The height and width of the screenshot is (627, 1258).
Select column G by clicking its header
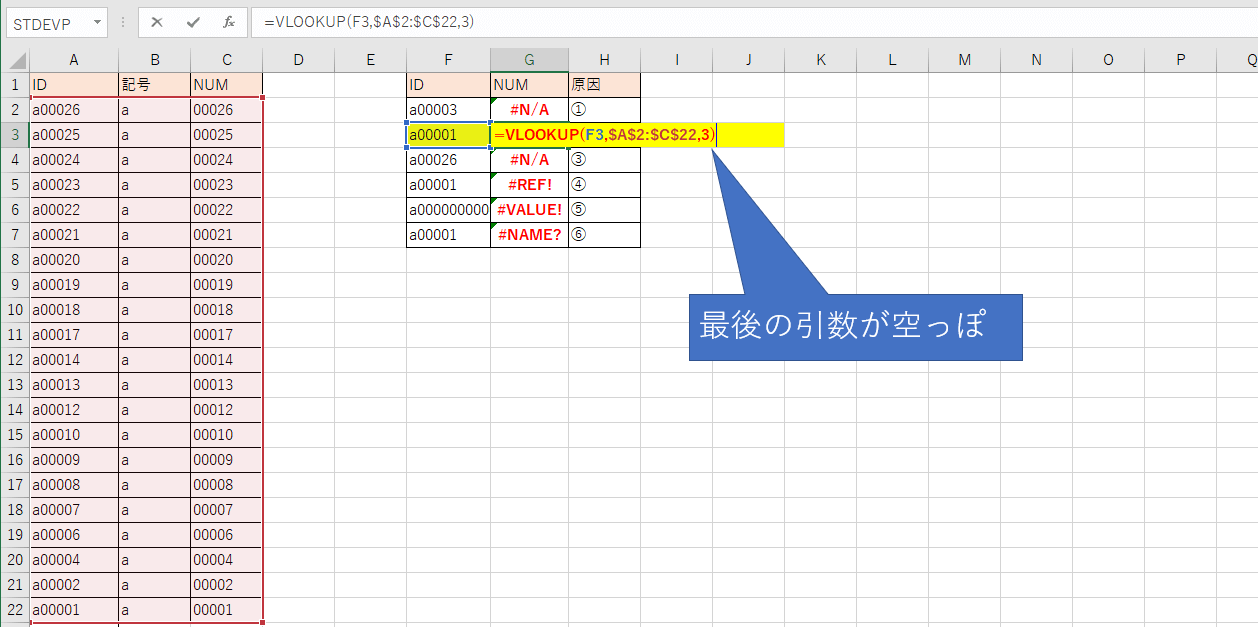530,59
